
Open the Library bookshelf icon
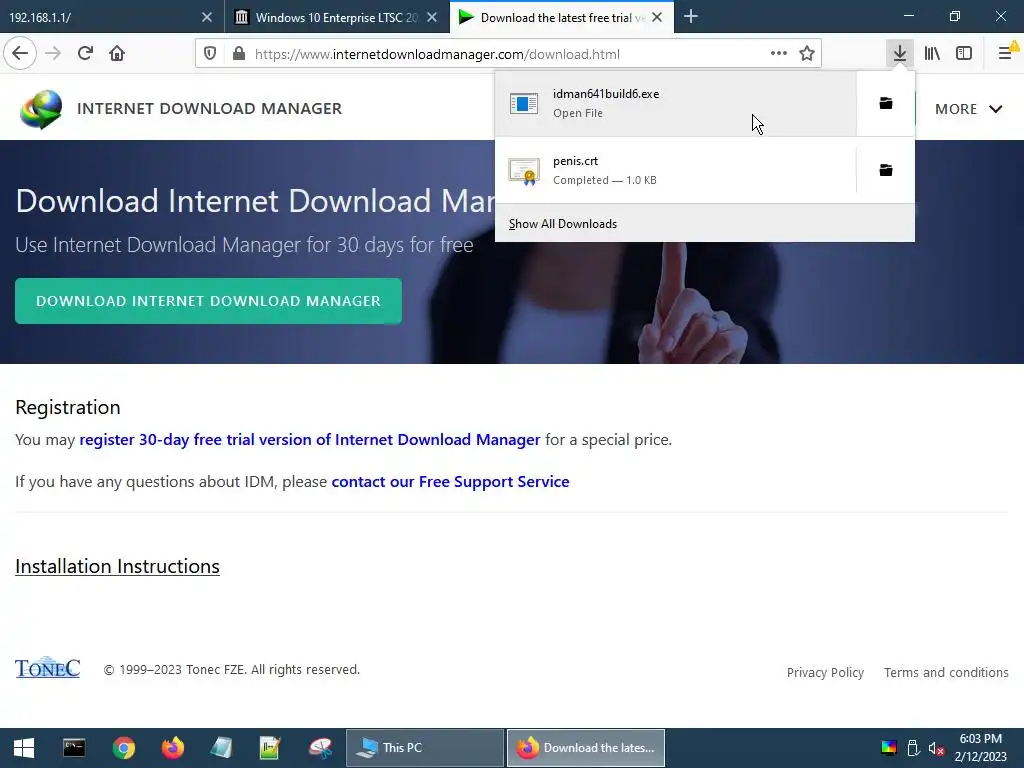click(x=932, y=54)
